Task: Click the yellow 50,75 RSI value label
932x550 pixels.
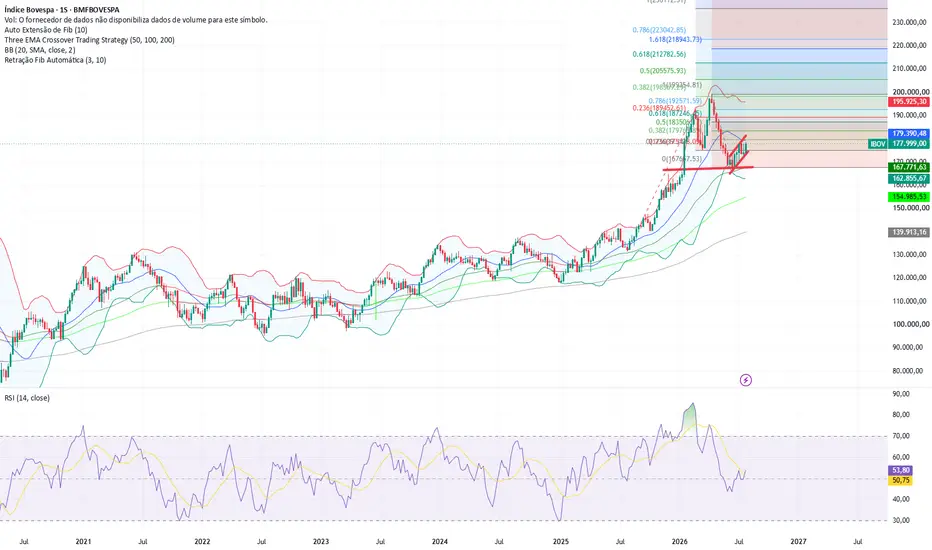Action: coord(901,480)
